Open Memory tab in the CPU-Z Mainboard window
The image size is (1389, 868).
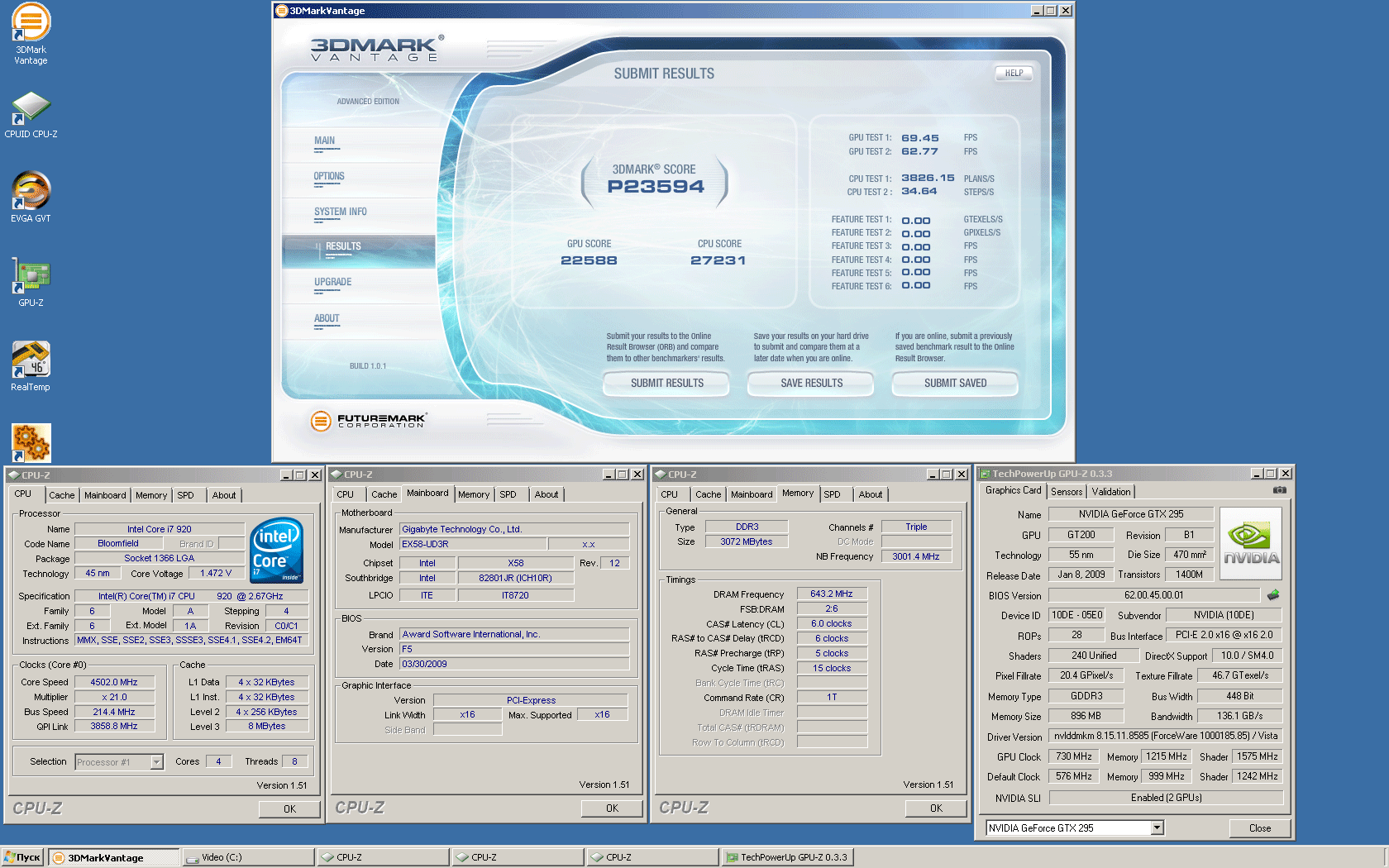pos(474,494)
